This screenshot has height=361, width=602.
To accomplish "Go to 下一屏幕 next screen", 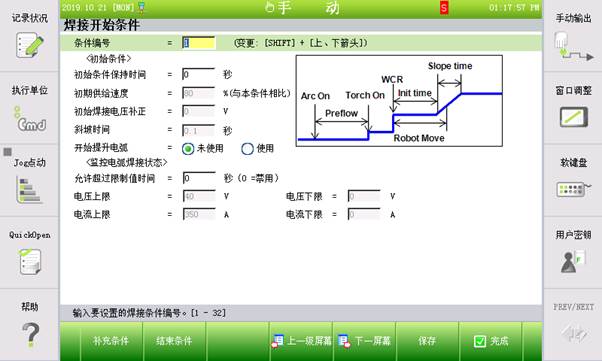I will tap(364, 341).
